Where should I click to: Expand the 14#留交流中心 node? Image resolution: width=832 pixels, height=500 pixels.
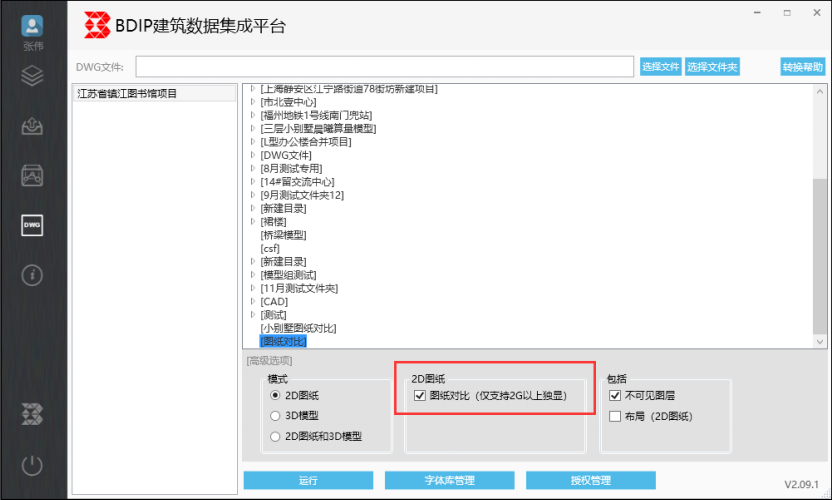pos(253,181)
